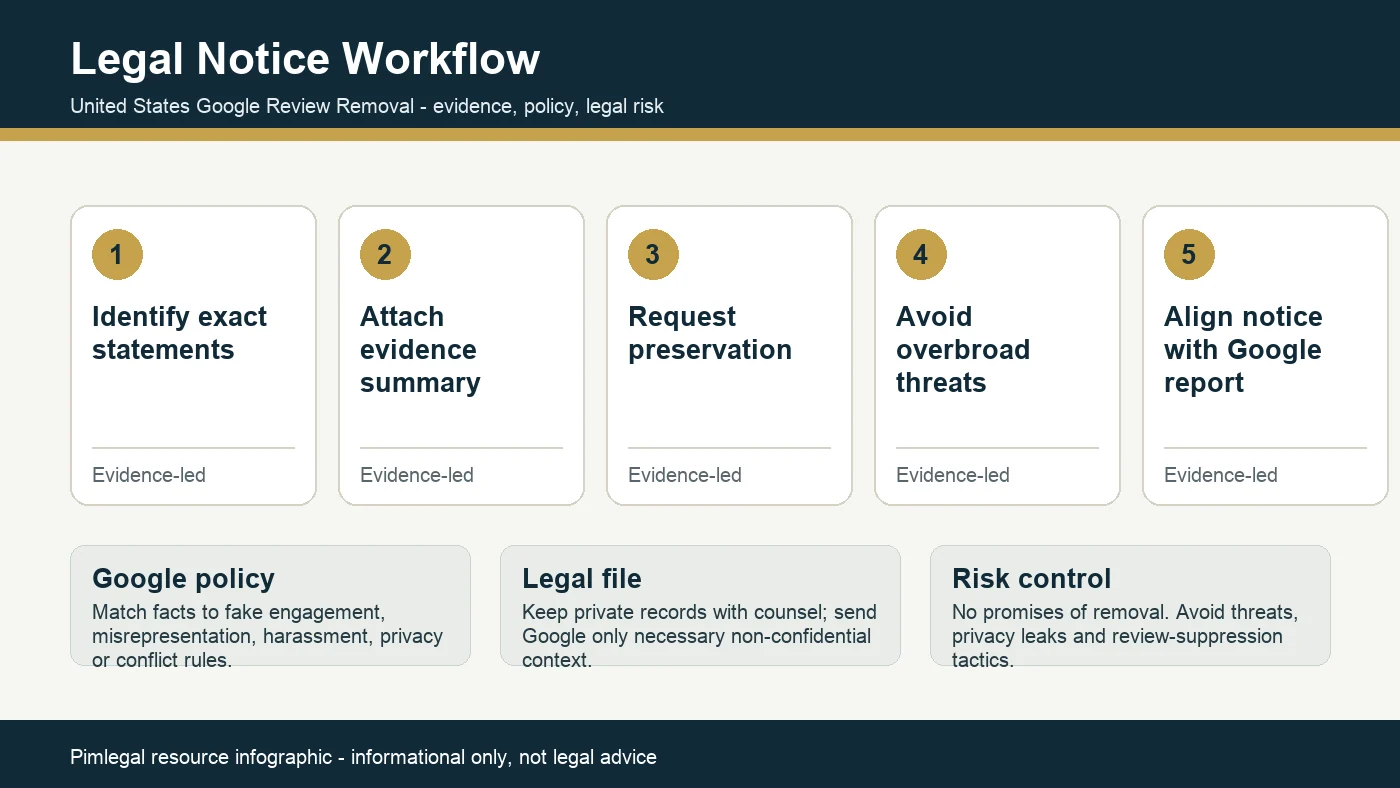1400x788 pixels.
Task: Click the "Legal file" heading
Action: click(x=582, y=579)
